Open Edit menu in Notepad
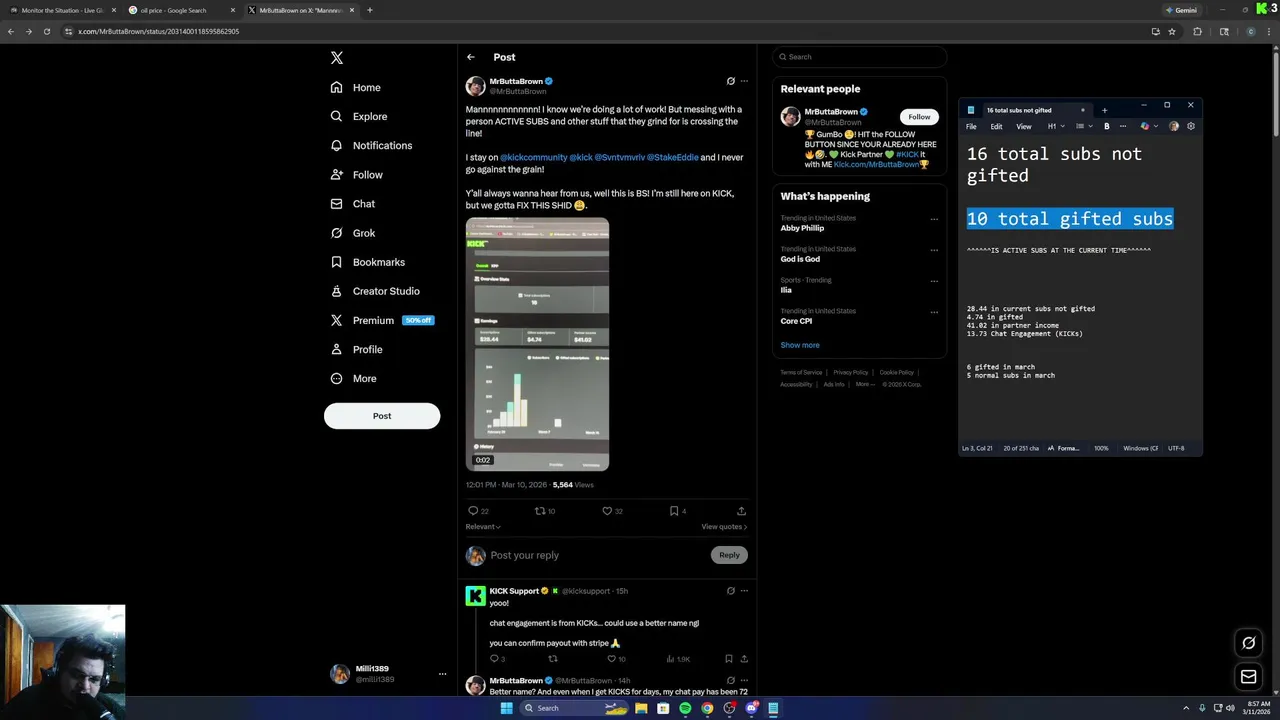1280x720 pixels. tap(996, 127)
